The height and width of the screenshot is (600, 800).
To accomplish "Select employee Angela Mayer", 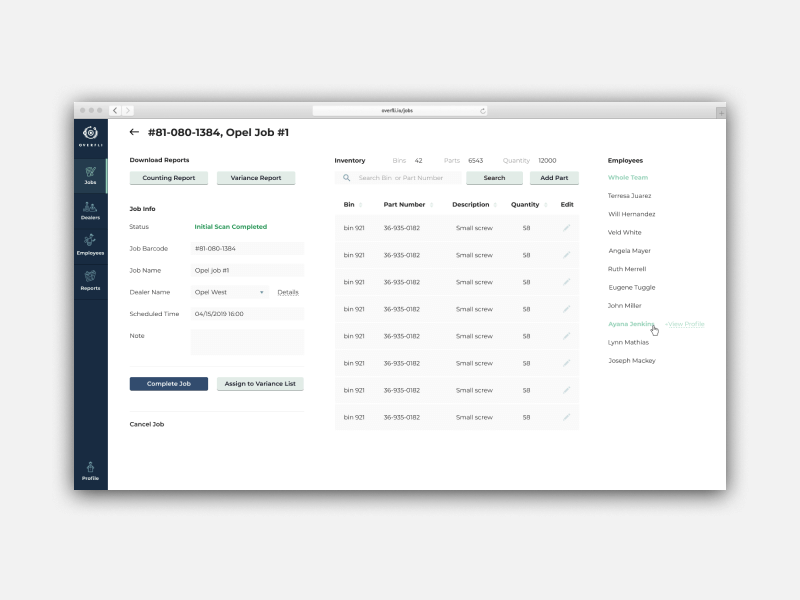I will pos(630,251).
